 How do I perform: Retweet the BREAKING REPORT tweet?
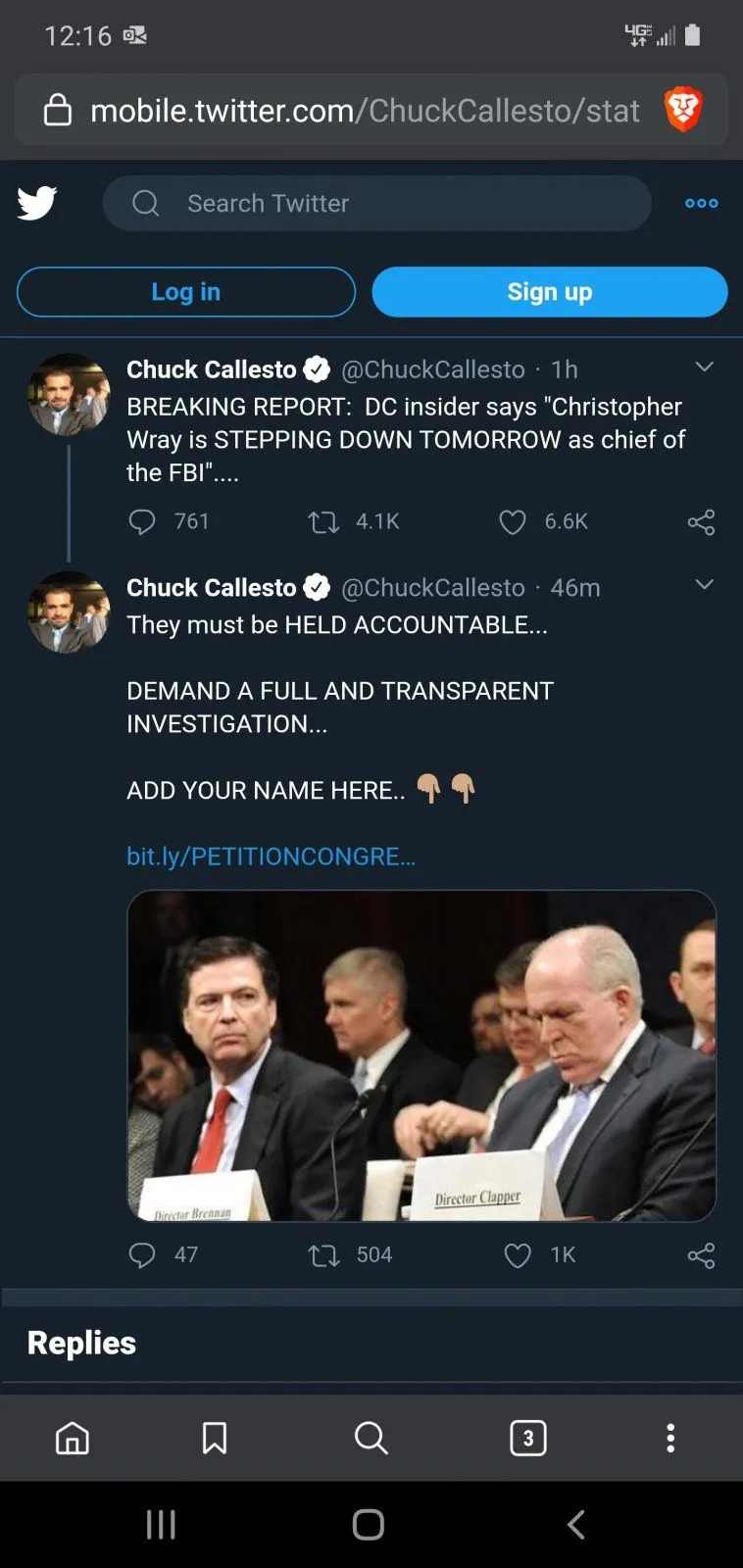pyautogui.click(x=323, y=521)
